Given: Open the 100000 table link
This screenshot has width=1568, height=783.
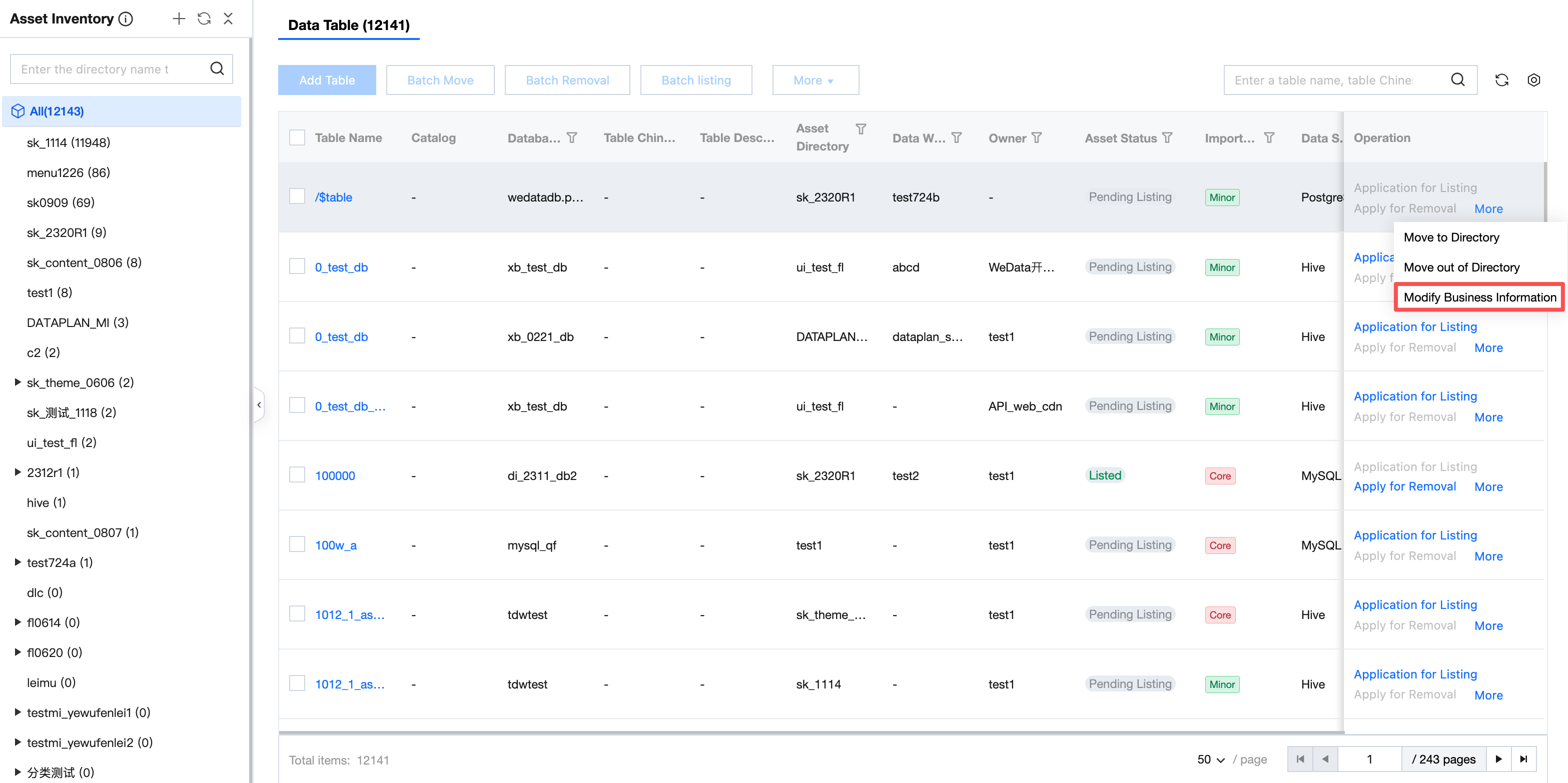Looking at the screenshot, I should point(335,475).
